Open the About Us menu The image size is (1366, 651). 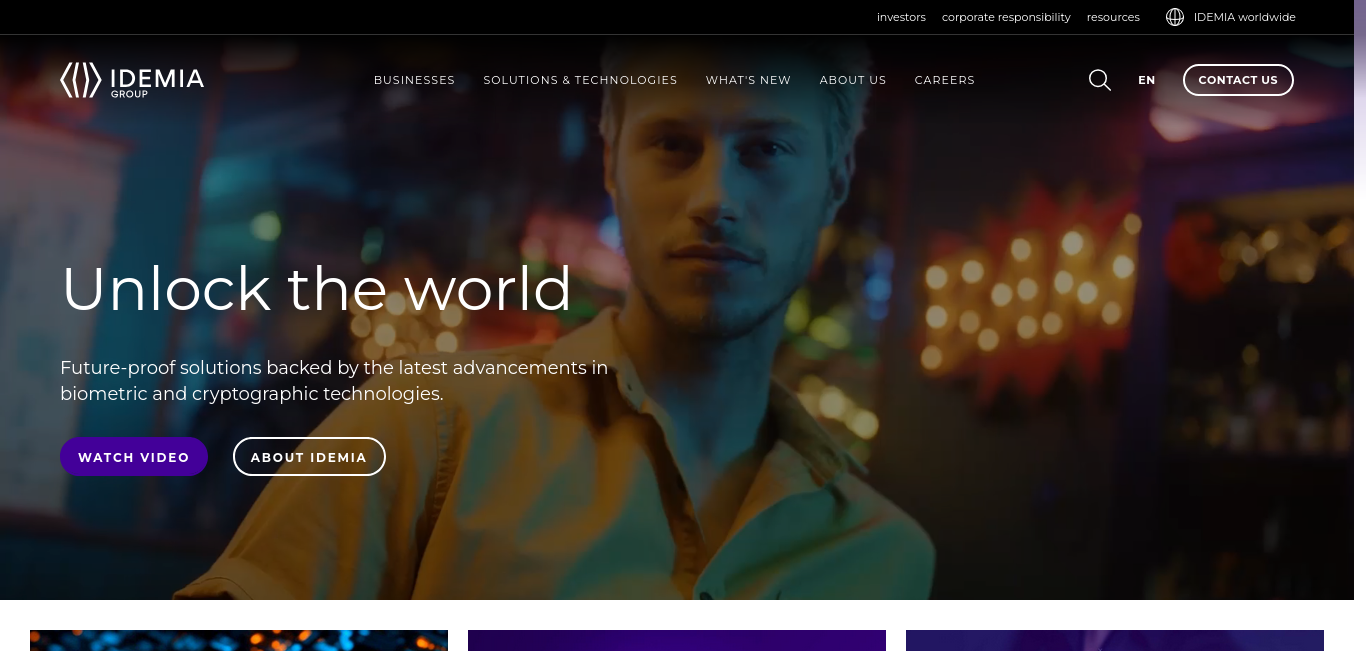tap(853, 80)
